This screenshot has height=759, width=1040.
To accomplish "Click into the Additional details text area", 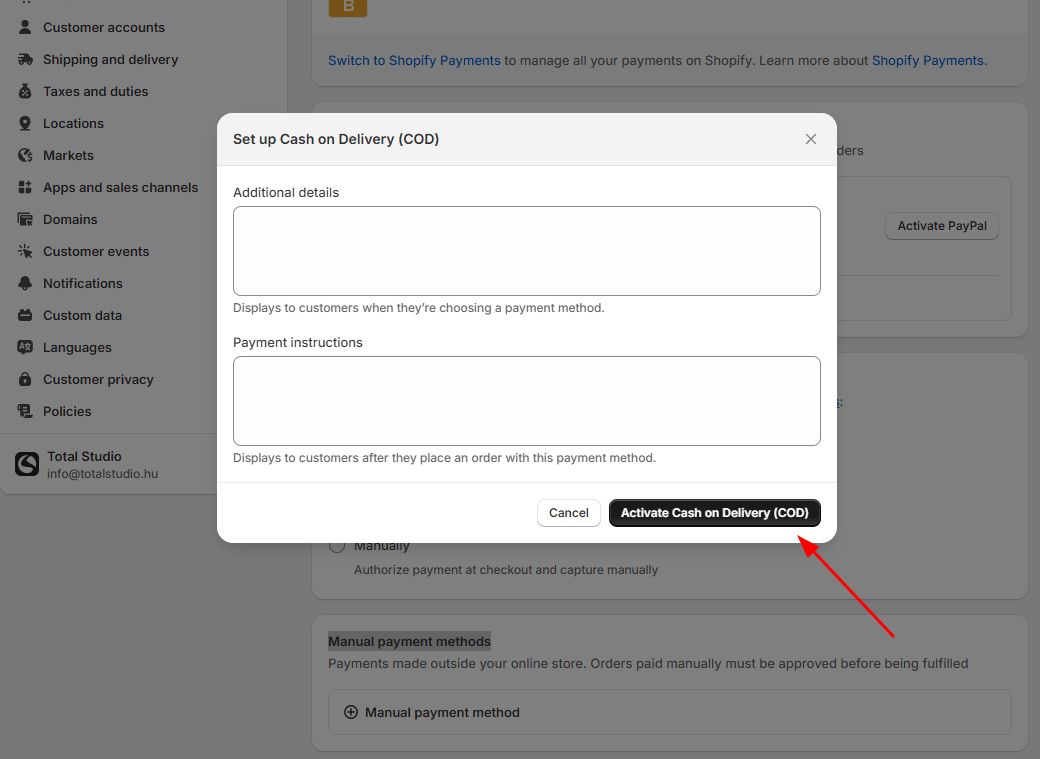I will 526,251.
